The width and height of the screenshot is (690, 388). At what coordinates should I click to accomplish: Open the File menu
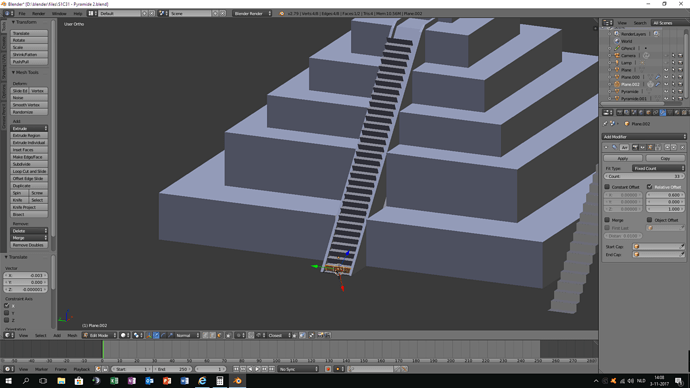[x=22, y=14]
